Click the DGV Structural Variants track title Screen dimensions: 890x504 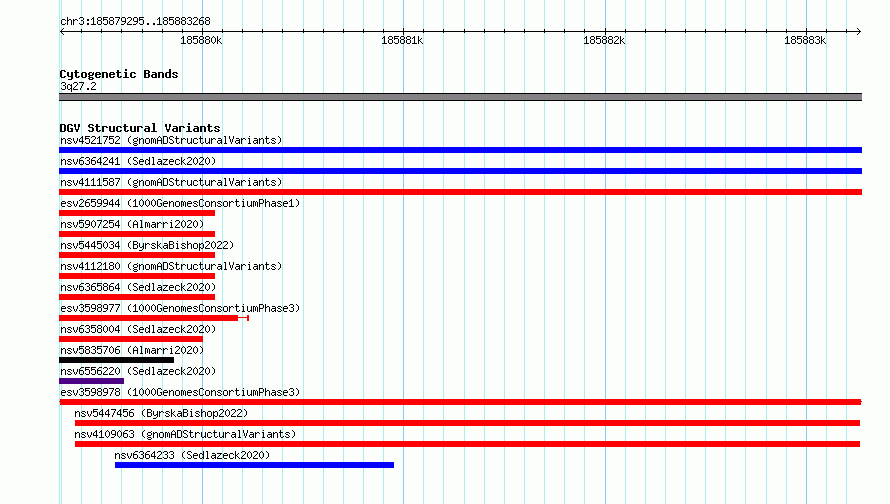[140, 128]
